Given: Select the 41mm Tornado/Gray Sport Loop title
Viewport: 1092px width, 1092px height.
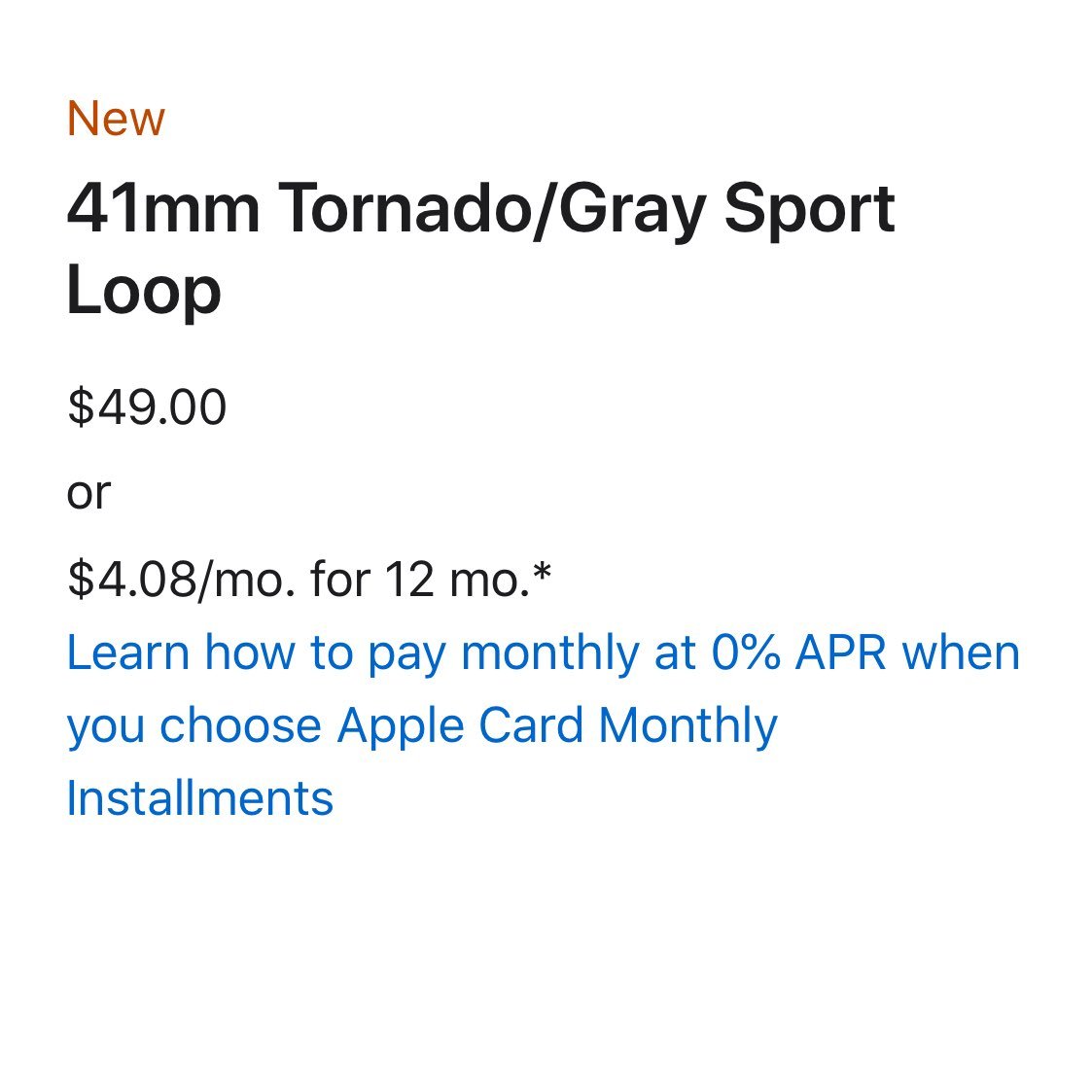Looking at the screenshot, I should point(480,249).
